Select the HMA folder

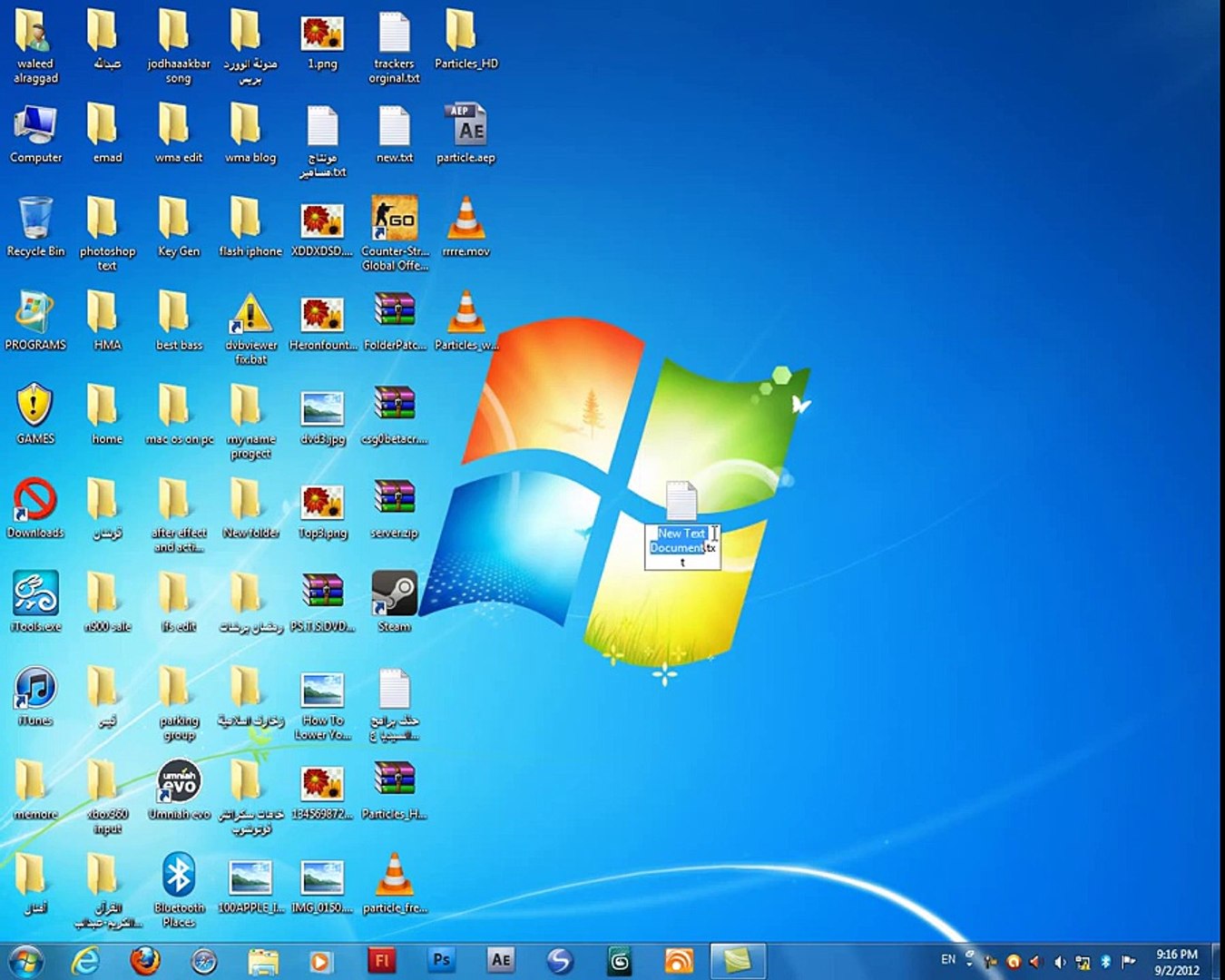click(107, 320)
